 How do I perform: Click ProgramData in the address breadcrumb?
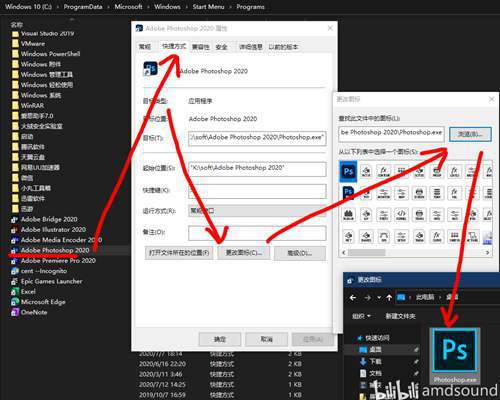click(x=83, y=7)
